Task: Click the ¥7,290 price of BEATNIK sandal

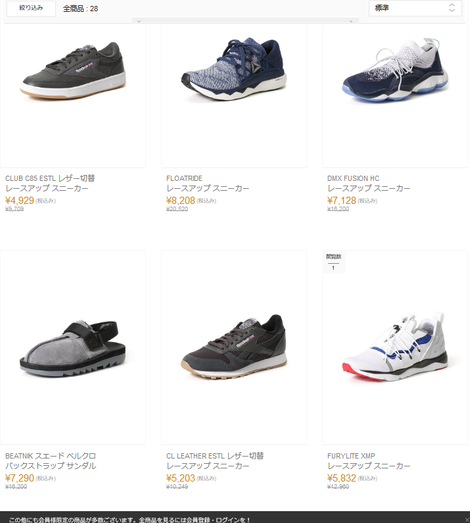Action: pos(19,478)
